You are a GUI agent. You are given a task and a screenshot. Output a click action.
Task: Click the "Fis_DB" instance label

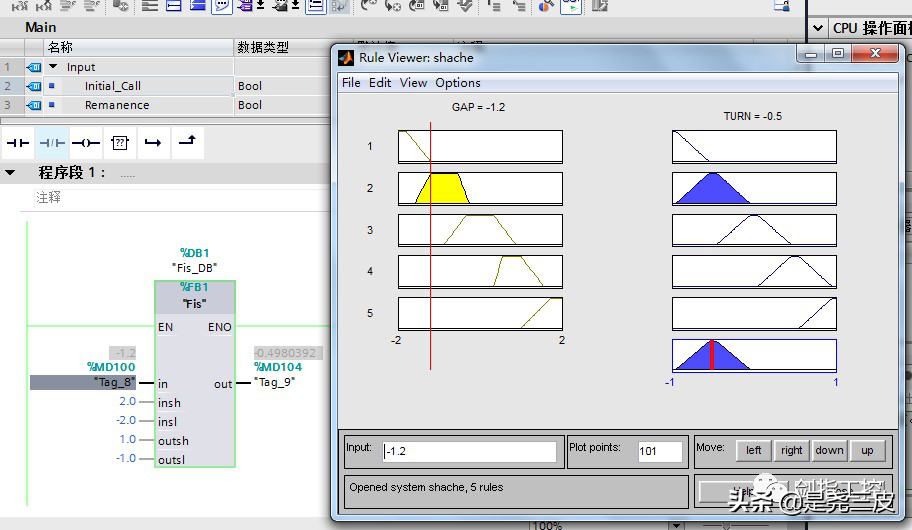coord(194,268)
